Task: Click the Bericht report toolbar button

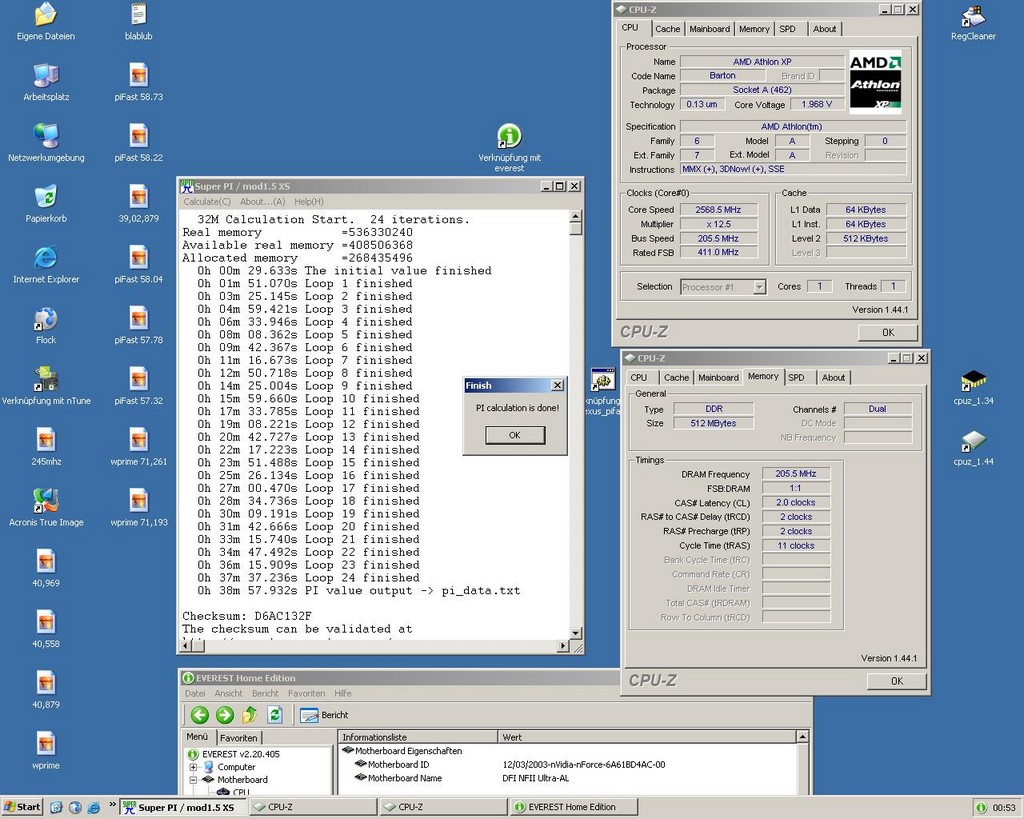Action: click(x=325, y=715)
